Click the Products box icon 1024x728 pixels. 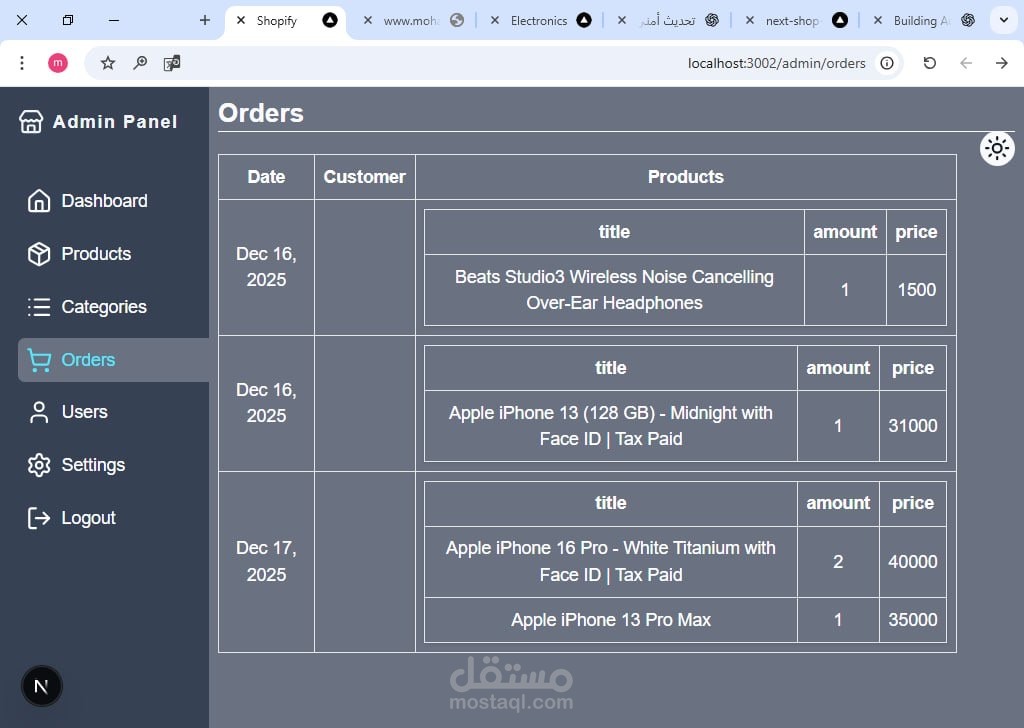(x=39, y=254)
